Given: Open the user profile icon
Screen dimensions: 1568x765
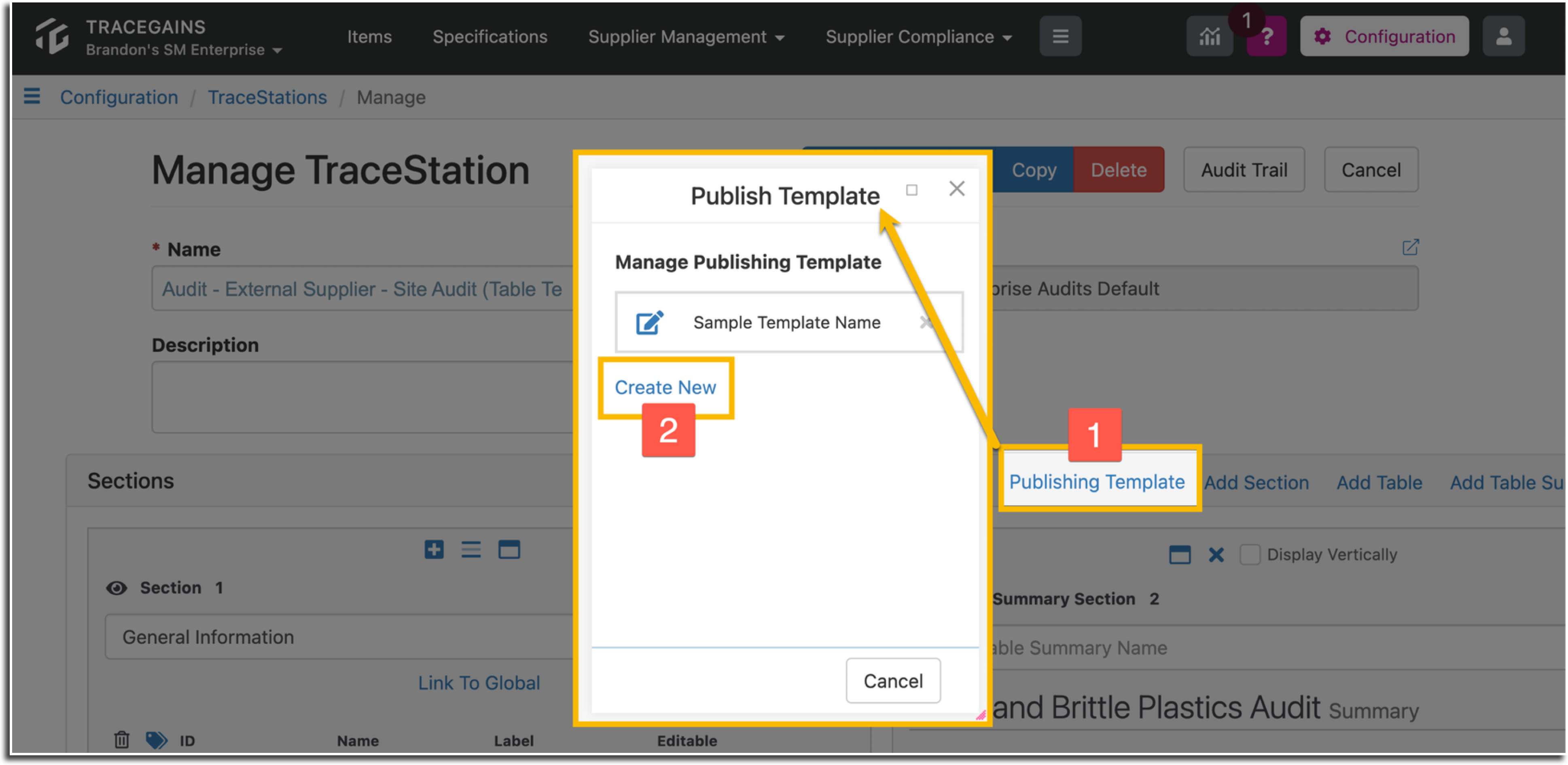Looking at the screenshot, I should [x=1503, y=36].
